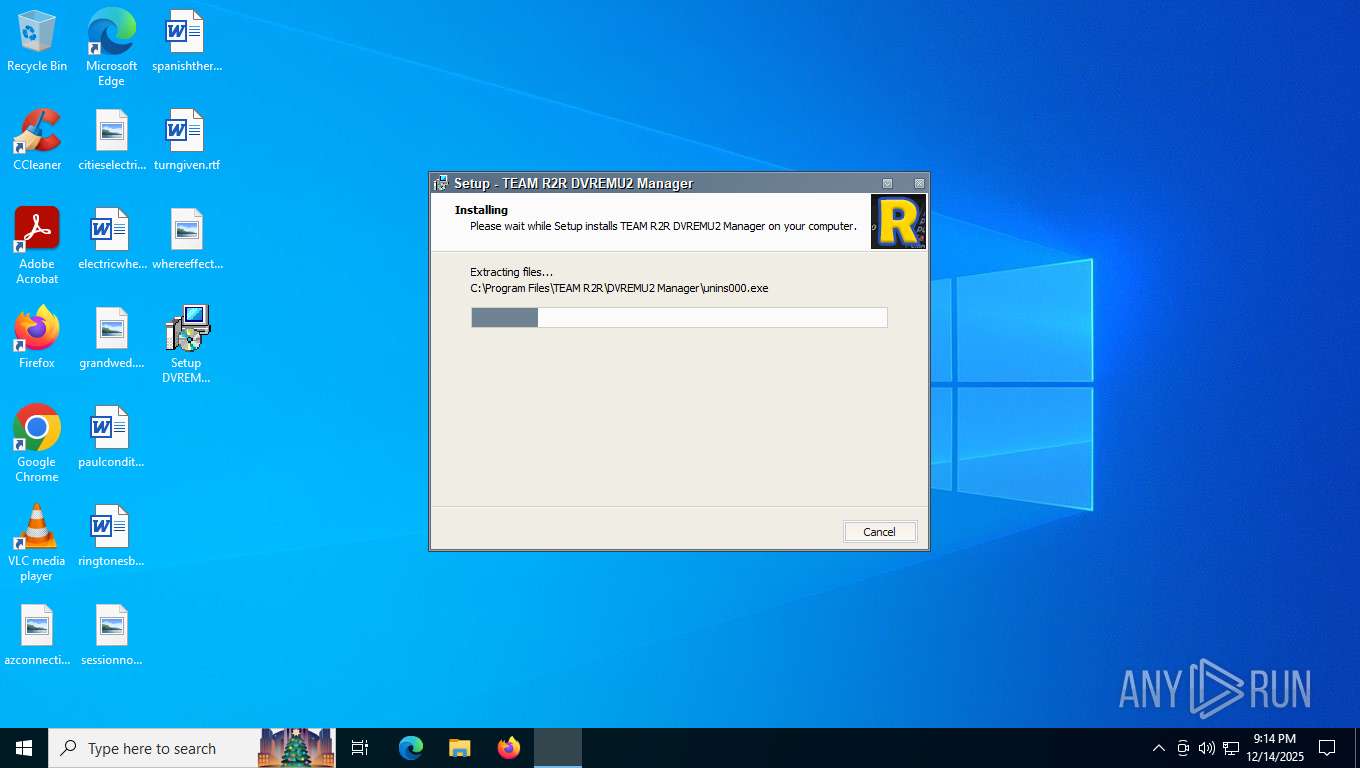Launch Adobe Acrobat shortcut
Image resolution: width=1360 pixels, height=768 pixels.
point(37,246)
